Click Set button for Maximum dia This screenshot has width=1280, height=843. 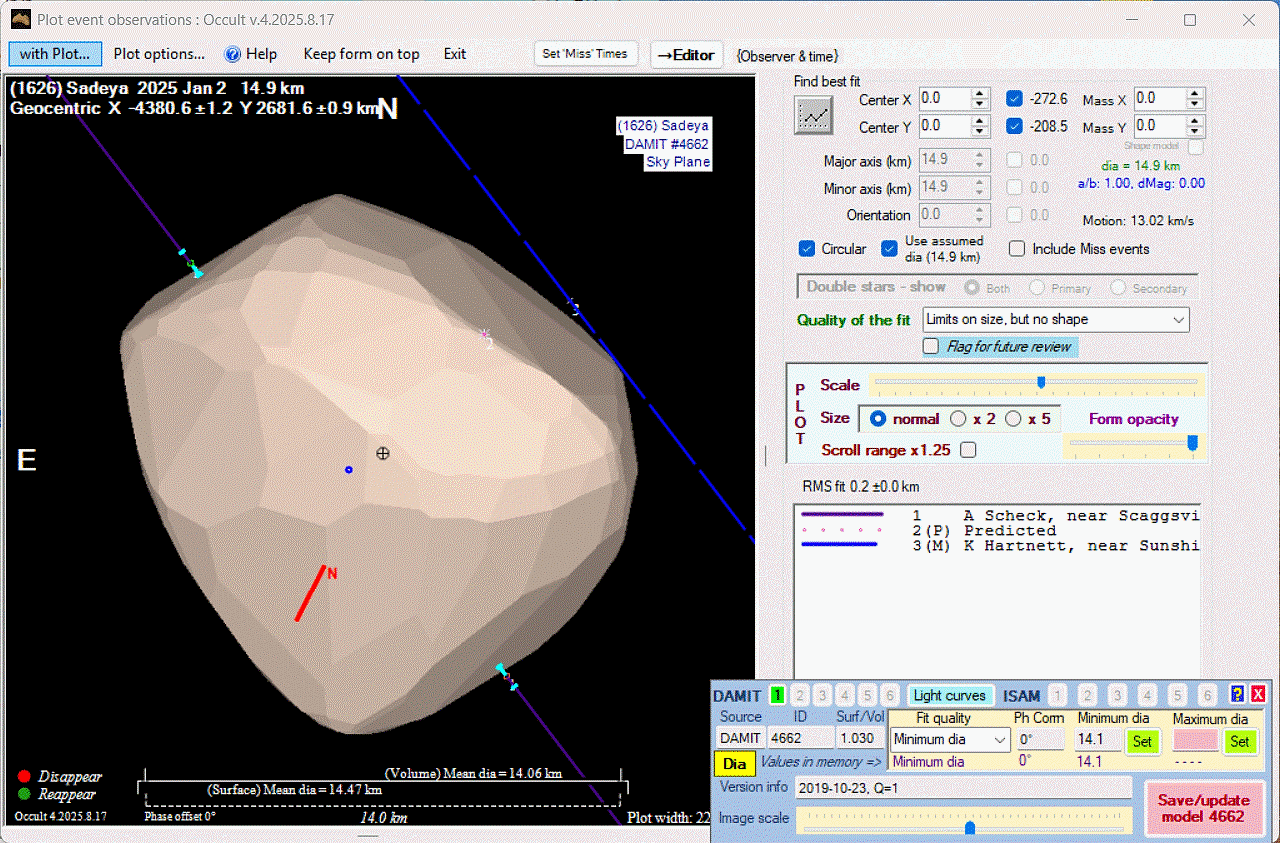(x=1239, y=741)
